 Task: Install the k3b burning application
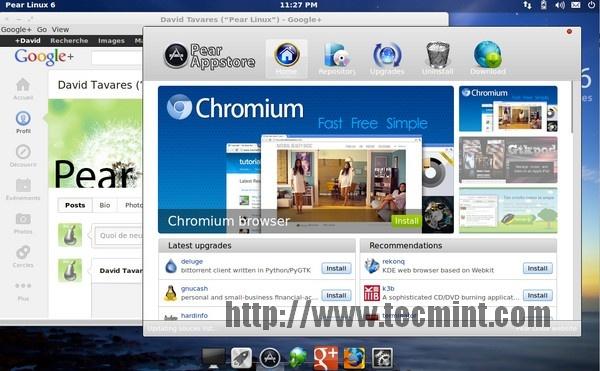pyautogui.click(x=538, y=295)
